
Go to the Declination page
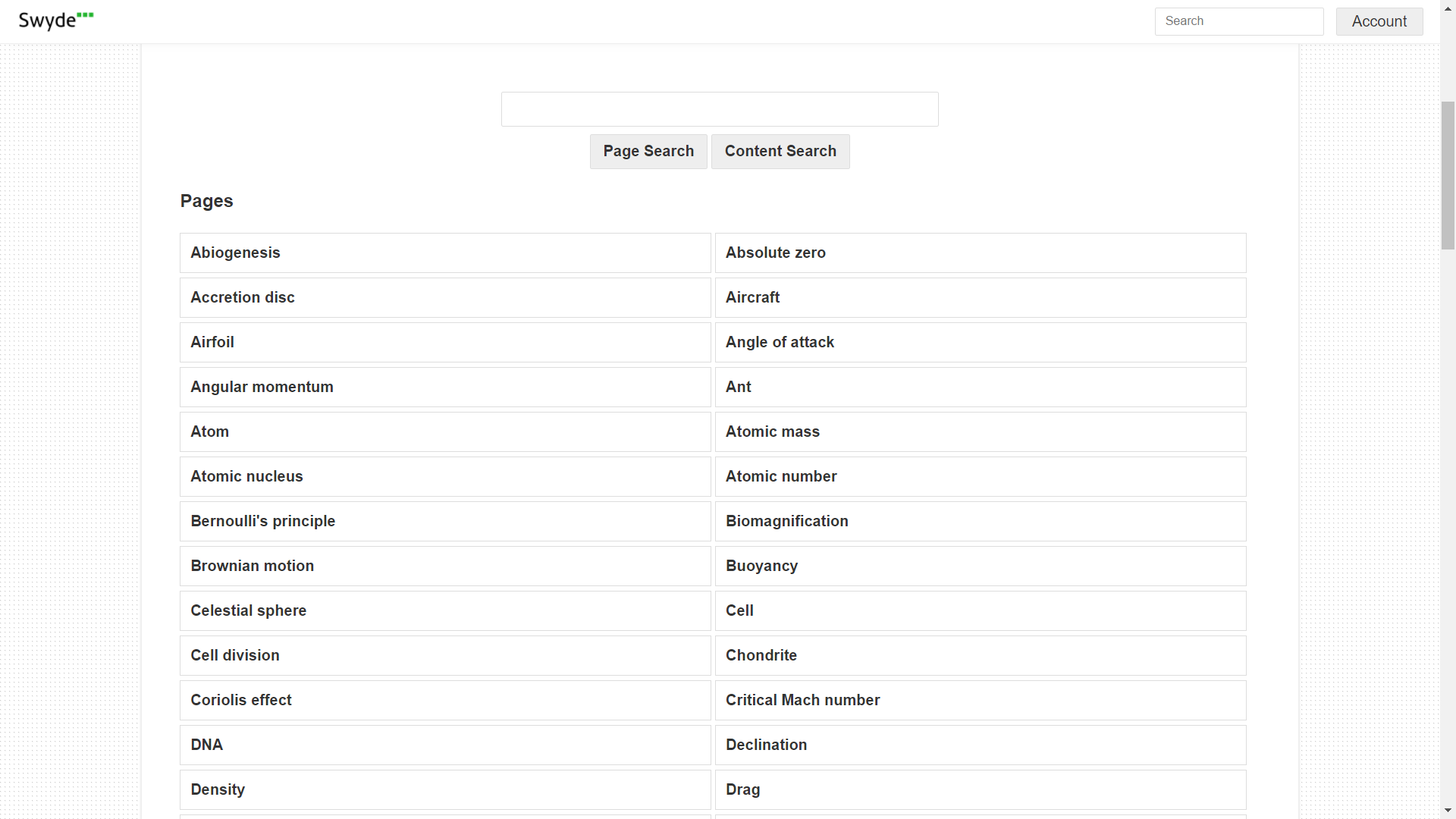[x=766, y=745]
